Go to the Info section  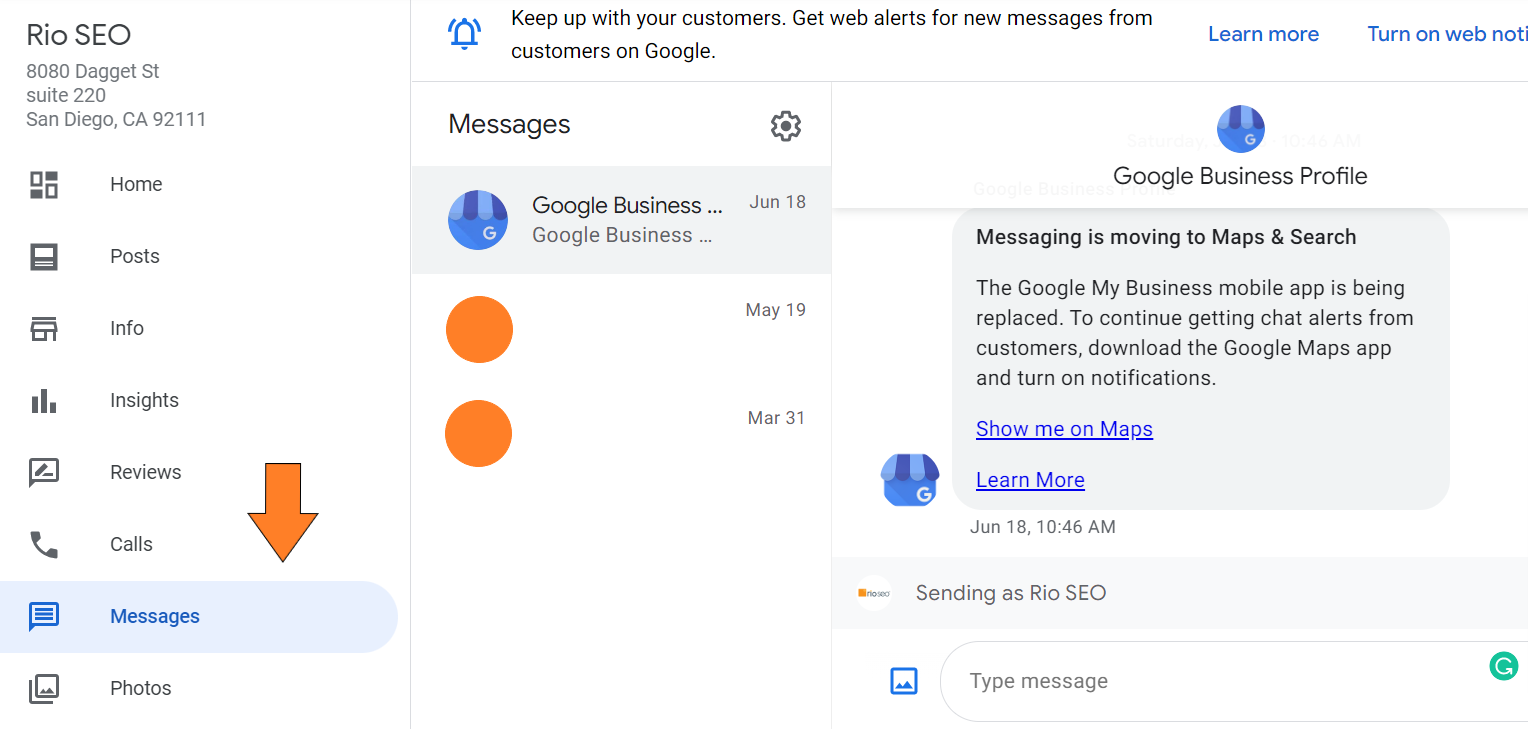click(127, 328)
